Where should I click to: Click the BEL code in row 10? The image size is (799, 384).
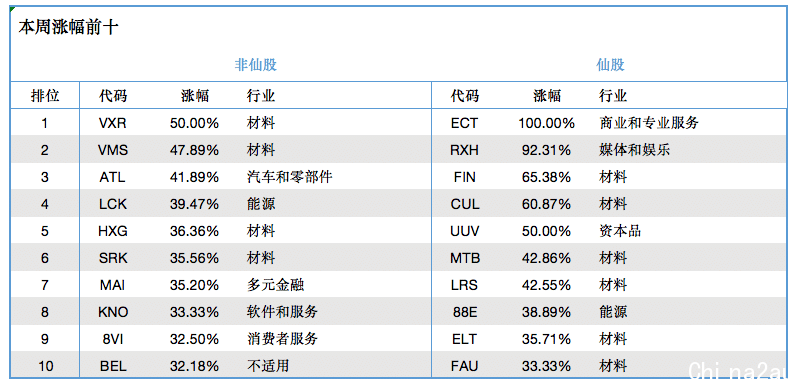[x=113, y=366]
